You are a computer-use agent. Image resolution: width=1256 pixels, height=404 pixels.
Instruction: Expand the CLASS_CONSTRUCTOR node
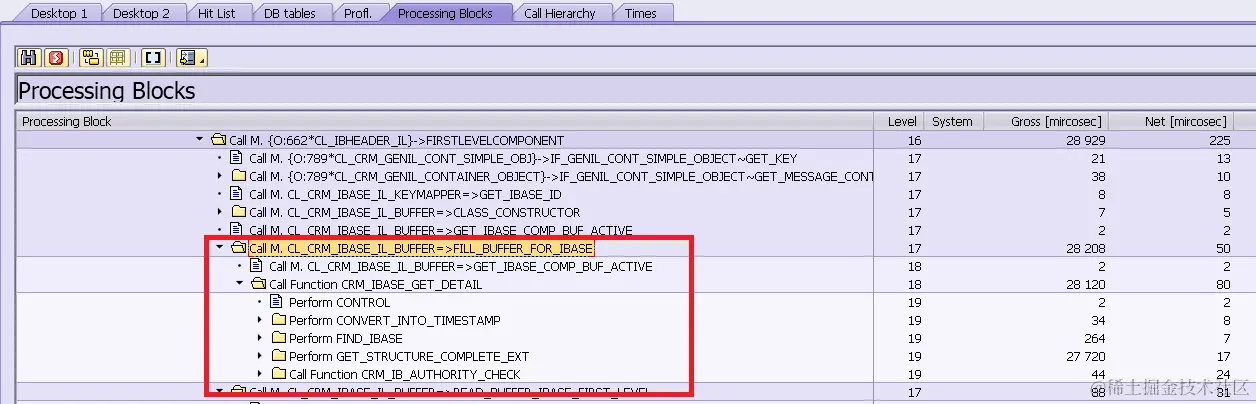(220, 212)
